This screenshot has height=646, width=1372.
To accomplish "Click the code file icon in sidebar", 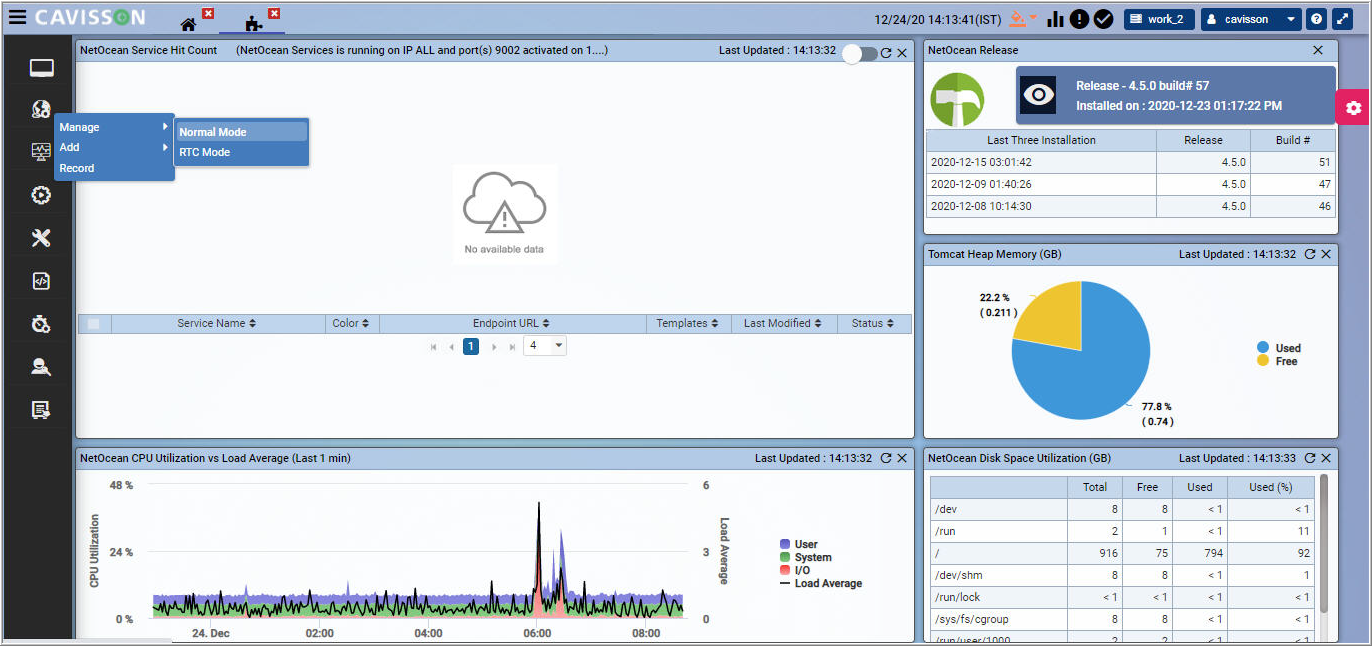I will click(41, 281).
